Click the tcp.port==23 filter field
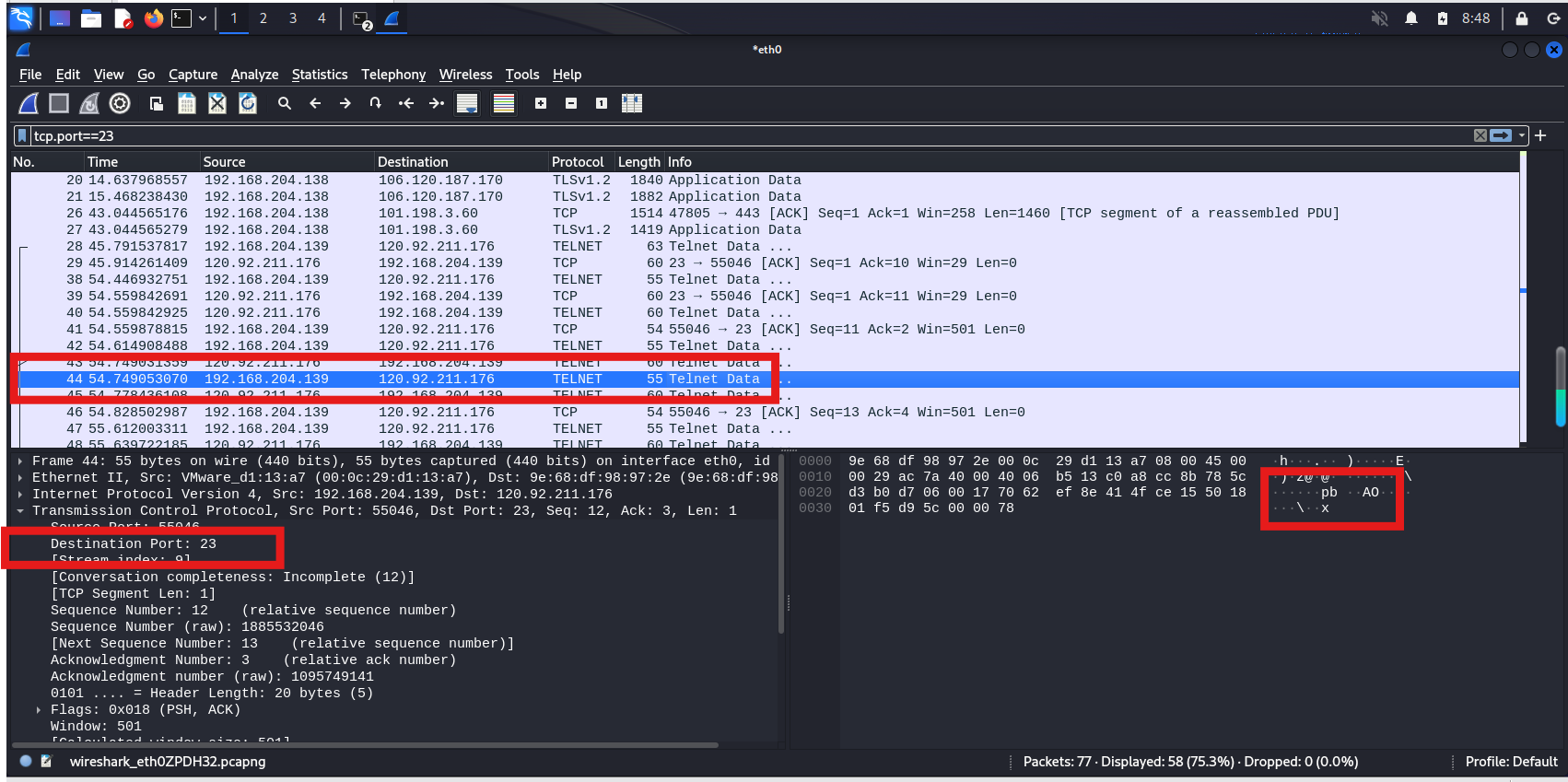The image size is (1568, 782). coord(751,135)
